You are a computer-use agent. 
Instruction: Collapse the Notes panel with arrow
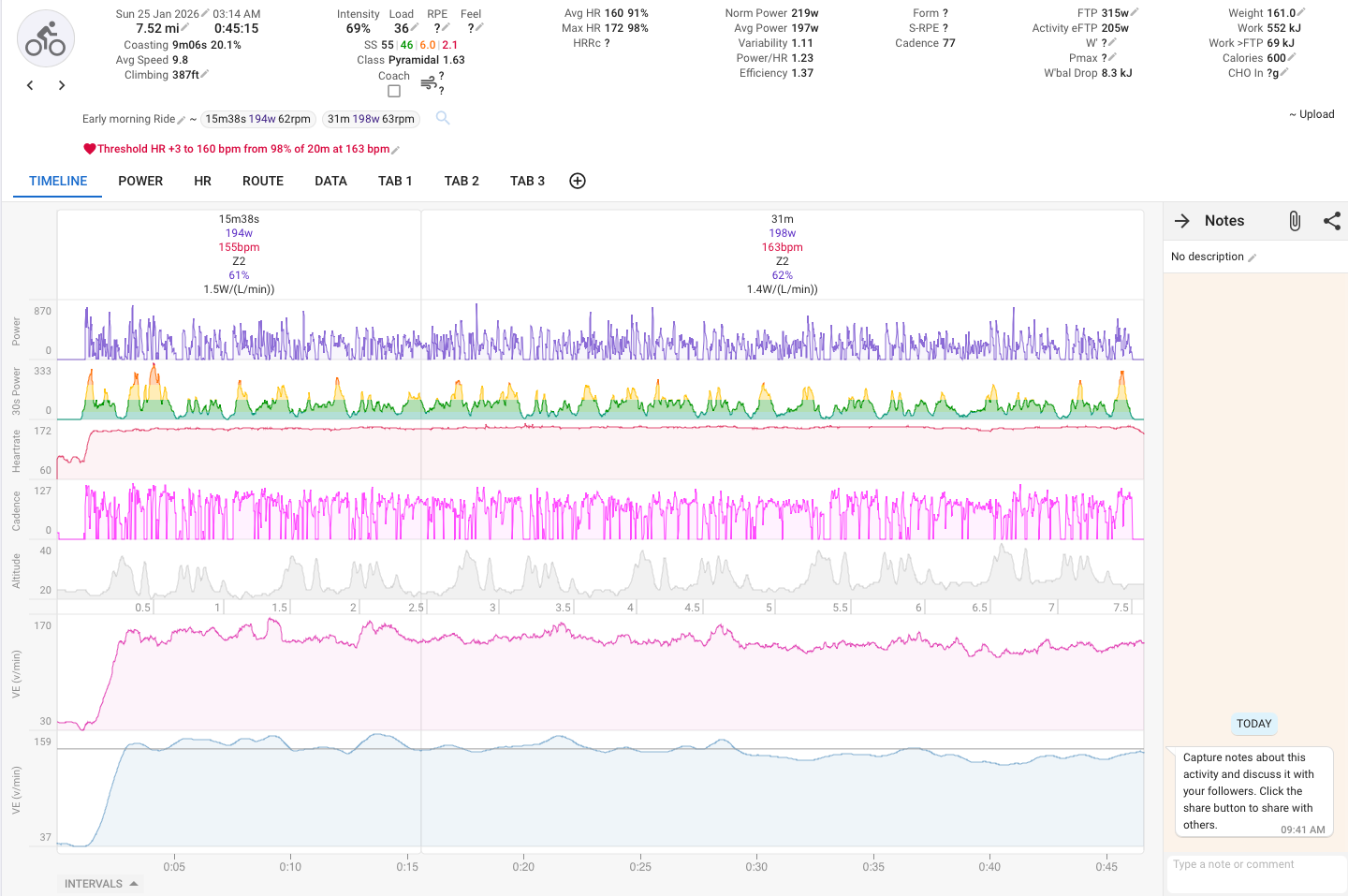click(1182, 221)
